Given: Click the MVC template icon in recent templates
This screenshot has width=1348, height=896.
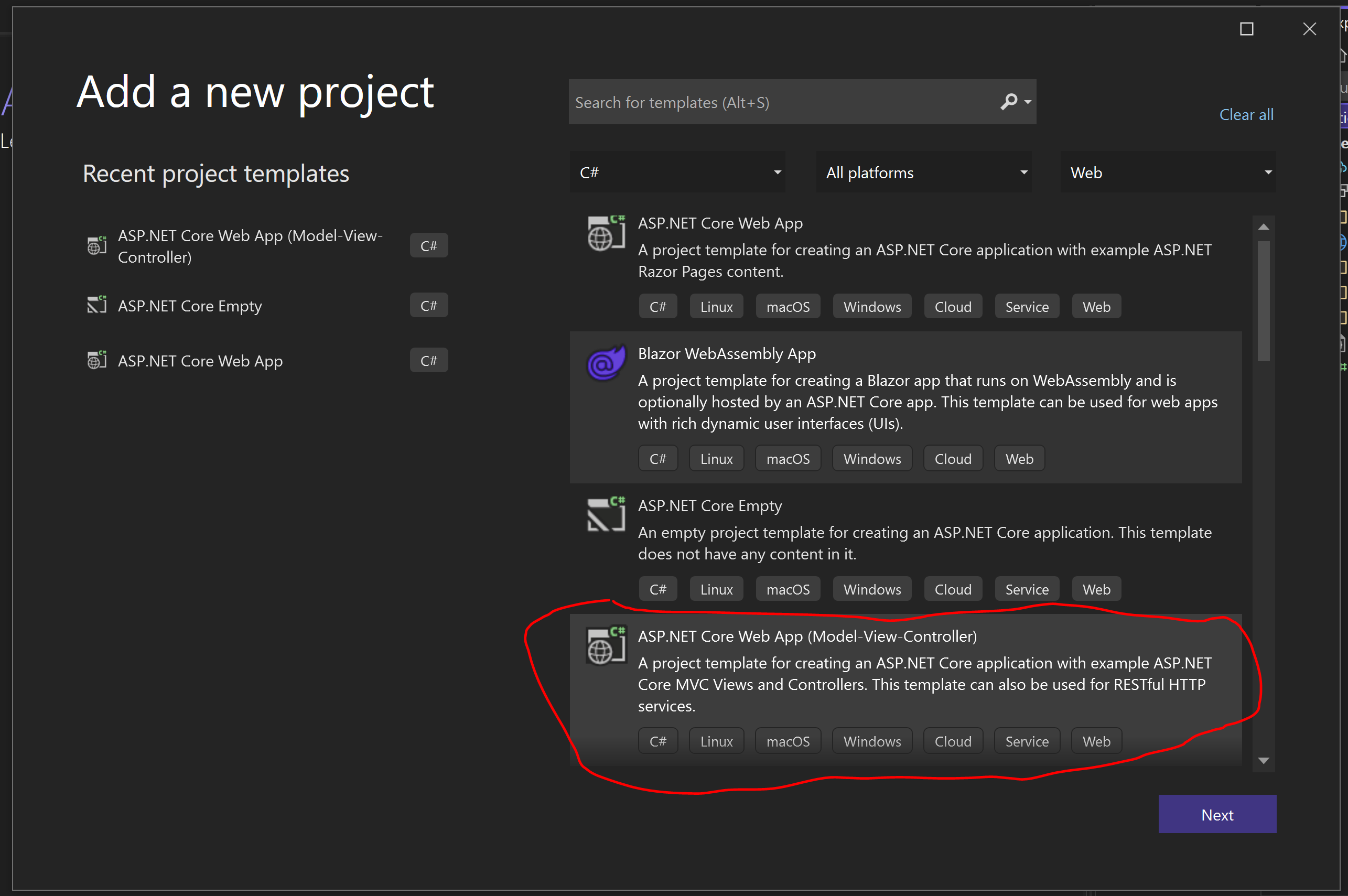Looking at the screenshot, I should [96, 245].
